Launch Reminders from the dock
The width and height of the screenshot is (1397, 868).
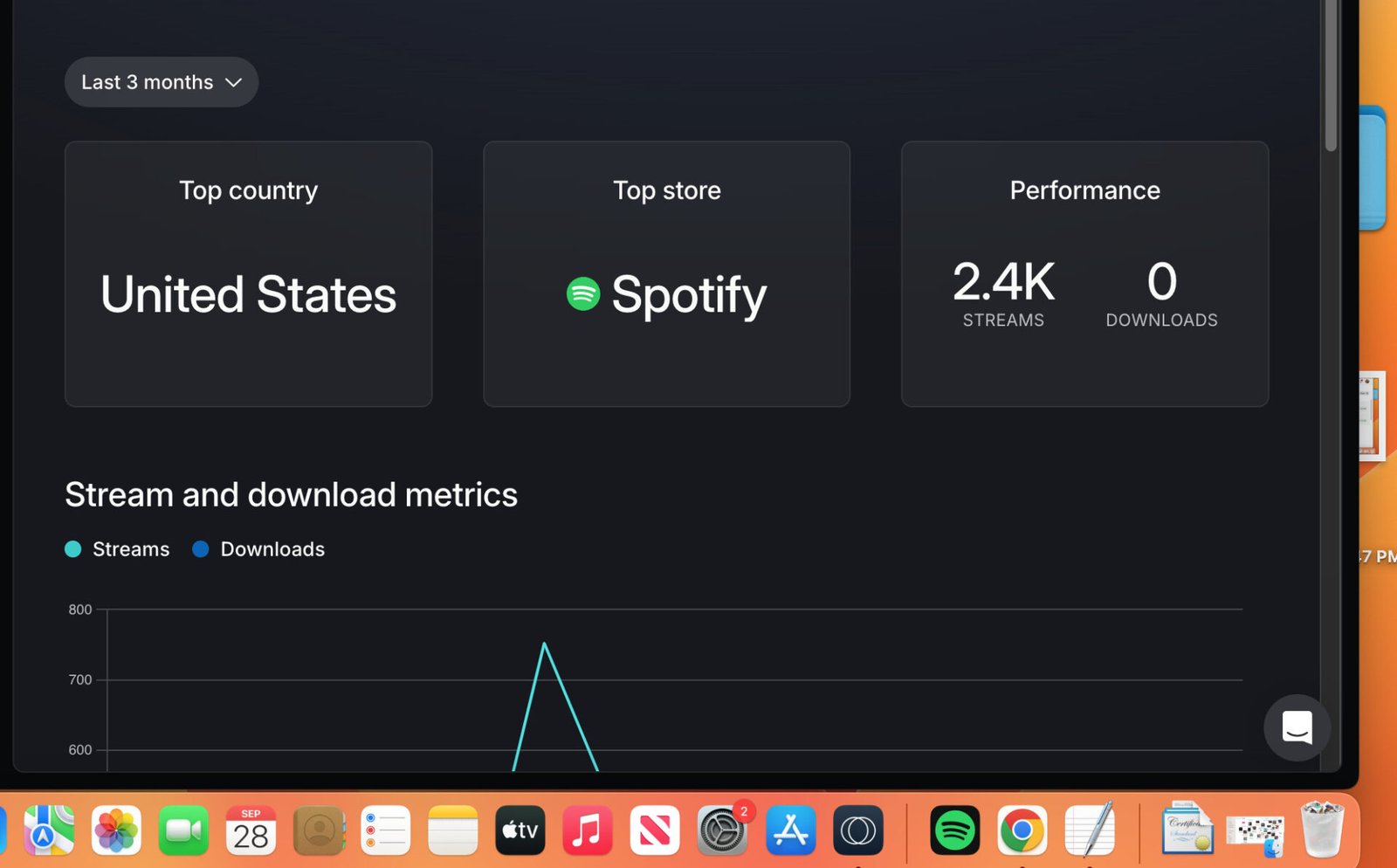[x=386, y=830]
